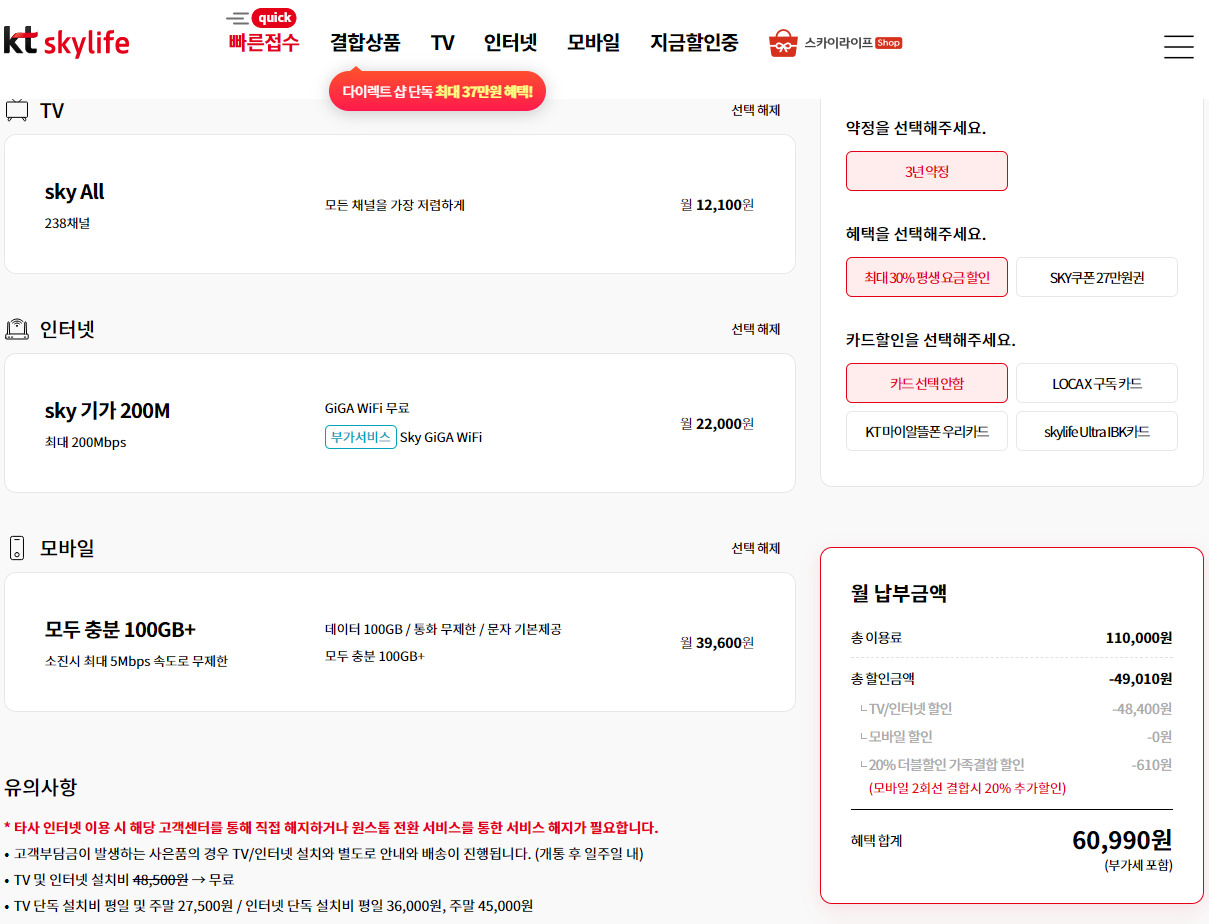Open the hamburger menu icon
The image size is (1209, 924).
1178,46
